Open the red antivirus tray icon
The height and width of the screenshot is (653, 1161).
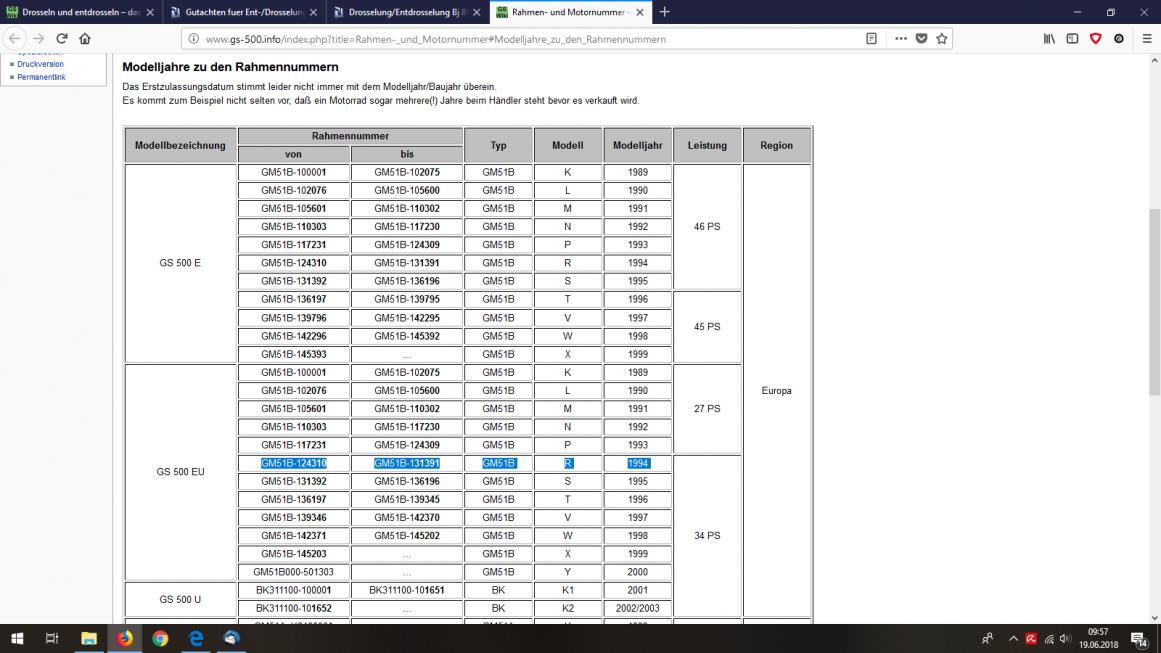click(1031, 638)
